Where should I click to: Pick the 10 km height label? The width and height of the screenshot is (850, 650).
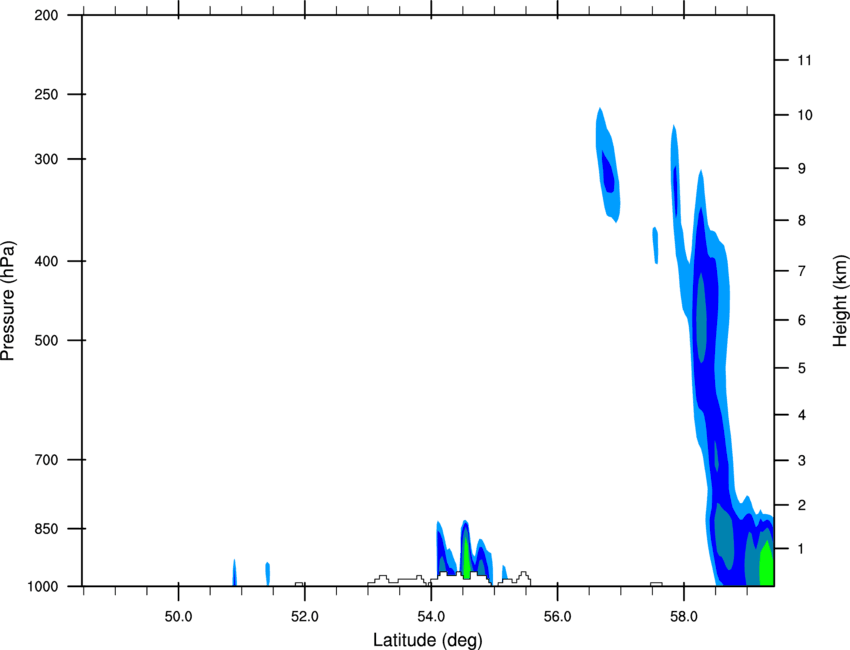[x=805, y=115]
